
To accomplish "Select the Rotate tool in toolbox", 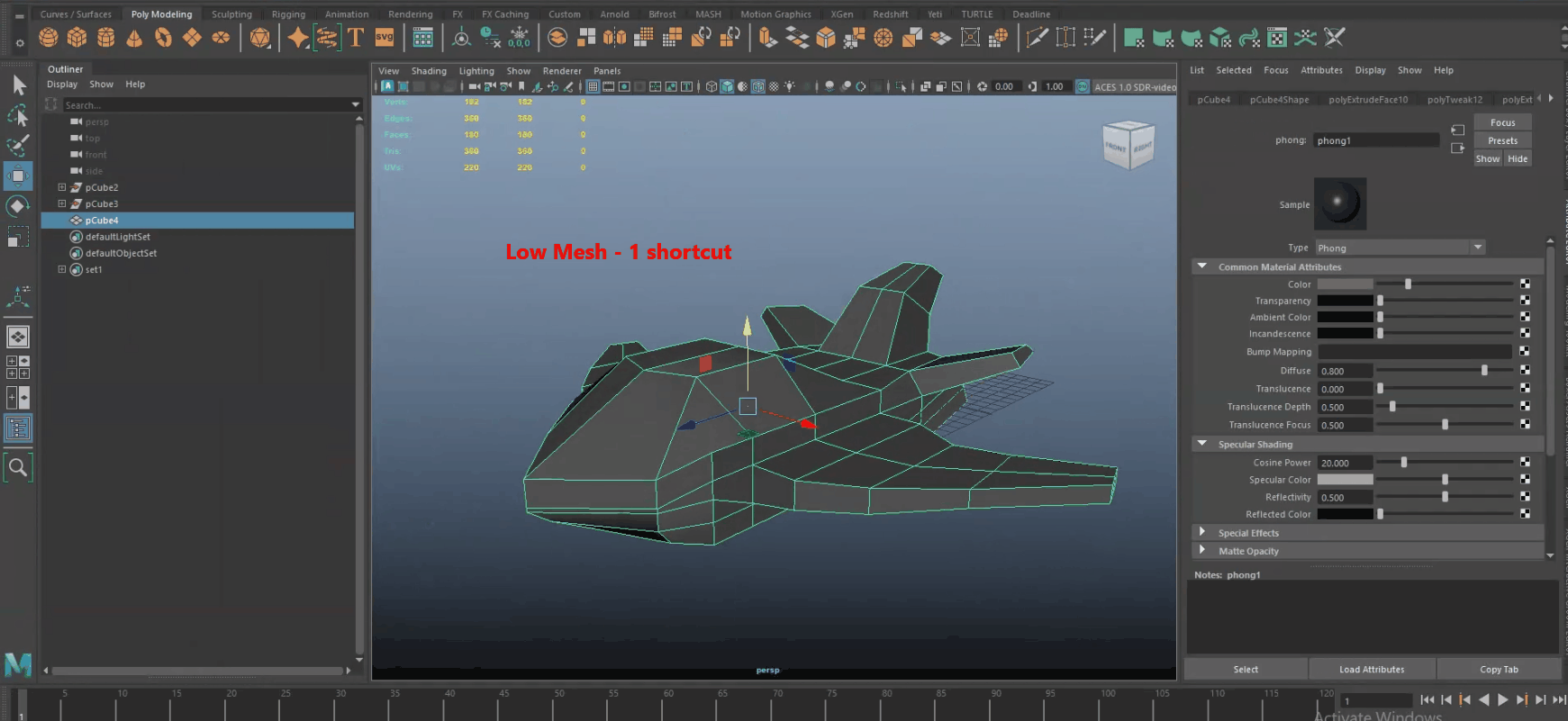I will pos(18,206).
